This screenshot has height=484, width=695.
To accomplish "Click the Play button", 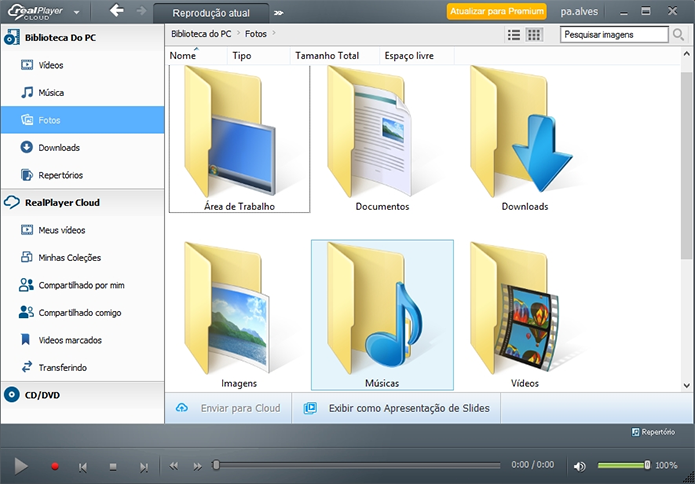I will pyautogui.click(x=20, y=466).
